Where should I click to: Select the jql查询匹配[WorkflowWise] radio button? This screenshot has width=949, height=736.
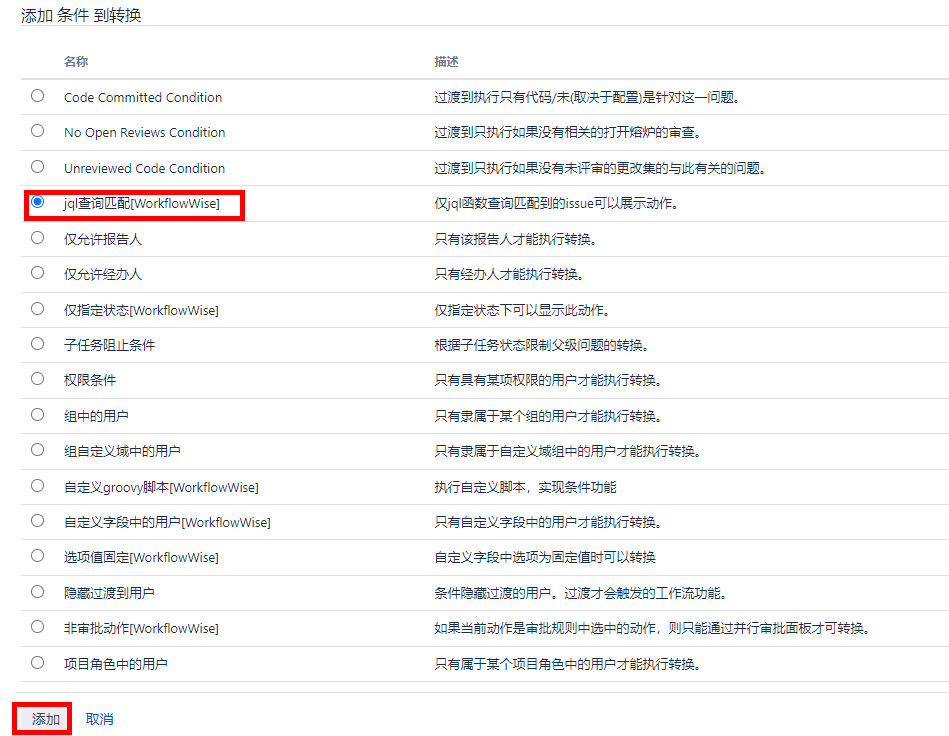point(38,202)
